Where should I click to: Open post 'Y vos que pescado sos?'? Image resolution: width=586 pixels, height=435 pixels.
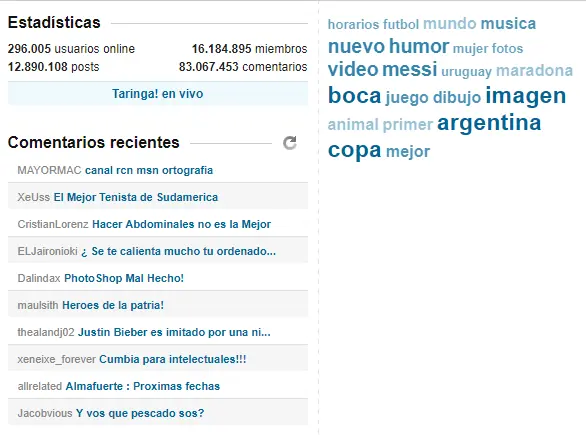pyautogui.click(x=140, y=413)
